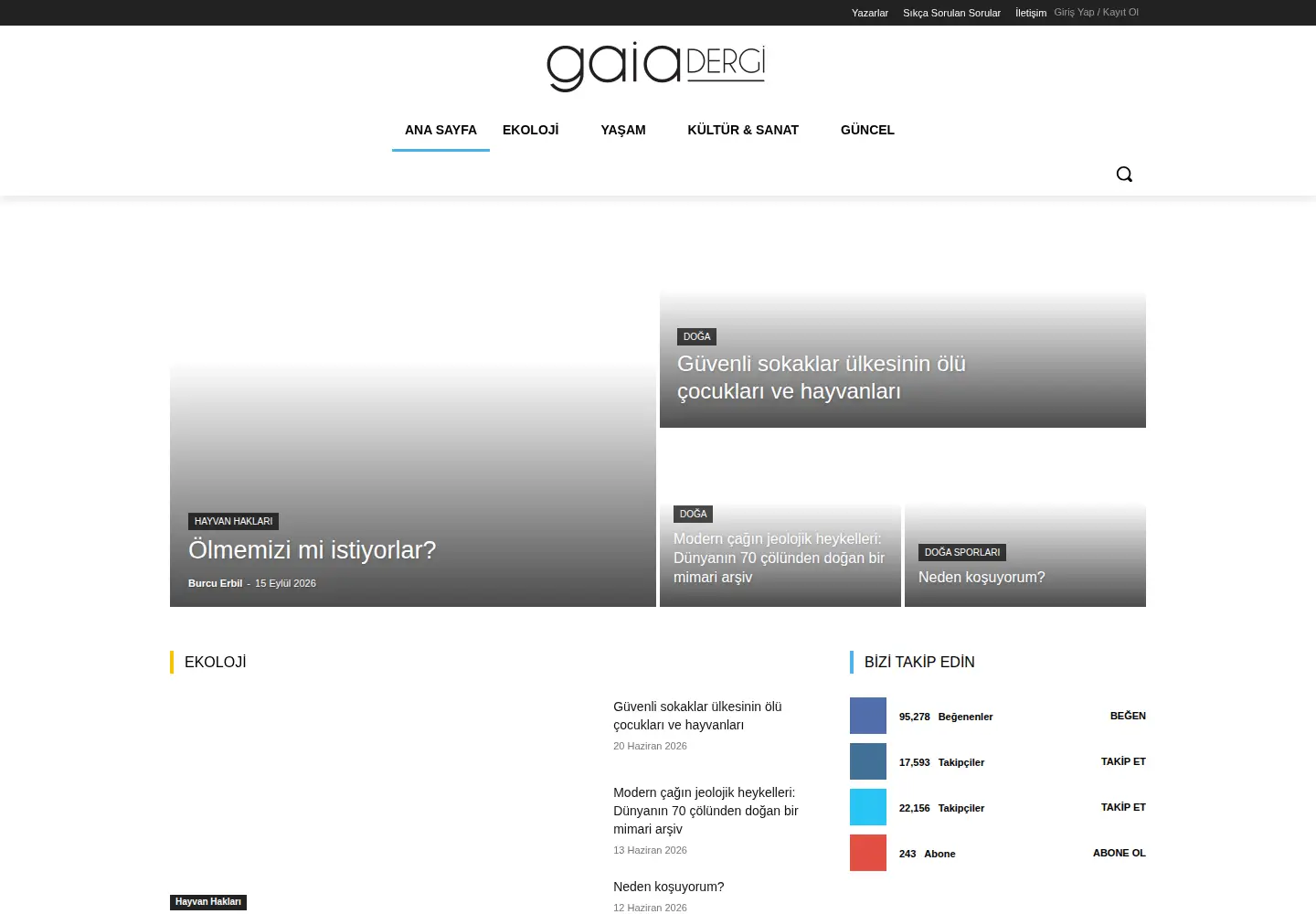Viewport: 1316px width, 914px height.
Task: Click DOĞA tag above Modern çağın tile
Action: point(693,514)
